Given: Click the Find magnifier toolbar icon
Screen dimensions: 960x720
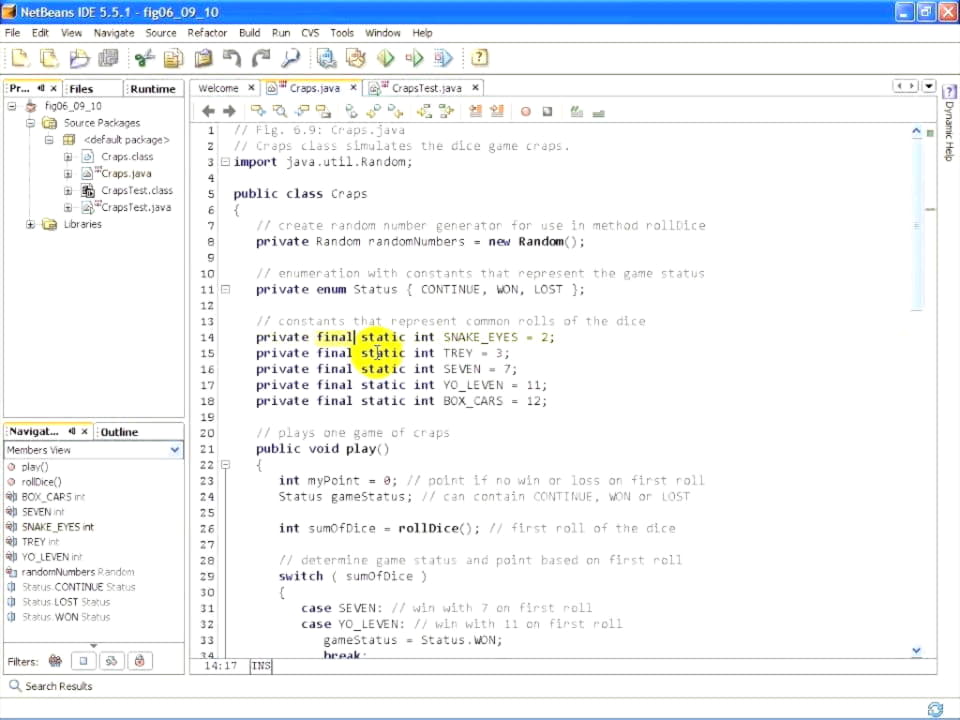Looking at the screenshot, I should [x=291, y=58].
